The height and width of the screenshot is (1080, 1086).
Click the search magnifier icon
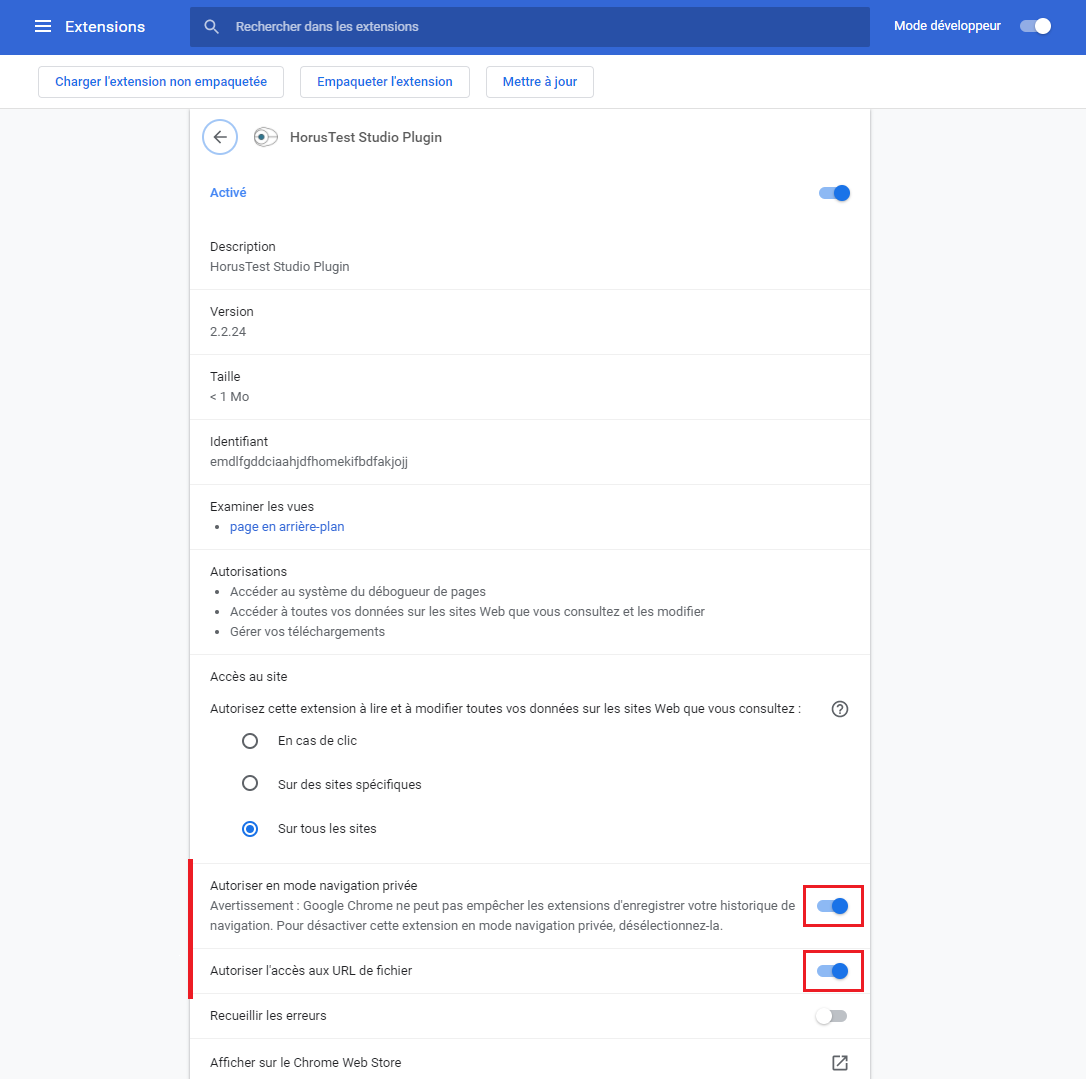(x=212, y=27)
